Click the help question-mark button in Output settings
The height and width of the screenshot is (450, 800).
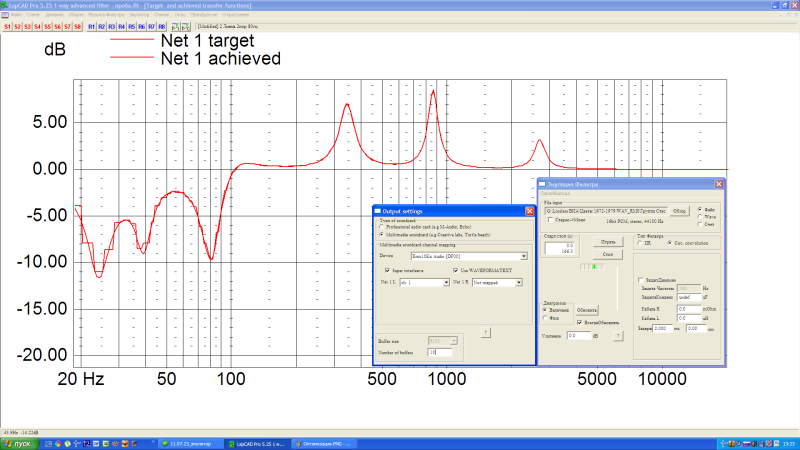click(486, 332)
